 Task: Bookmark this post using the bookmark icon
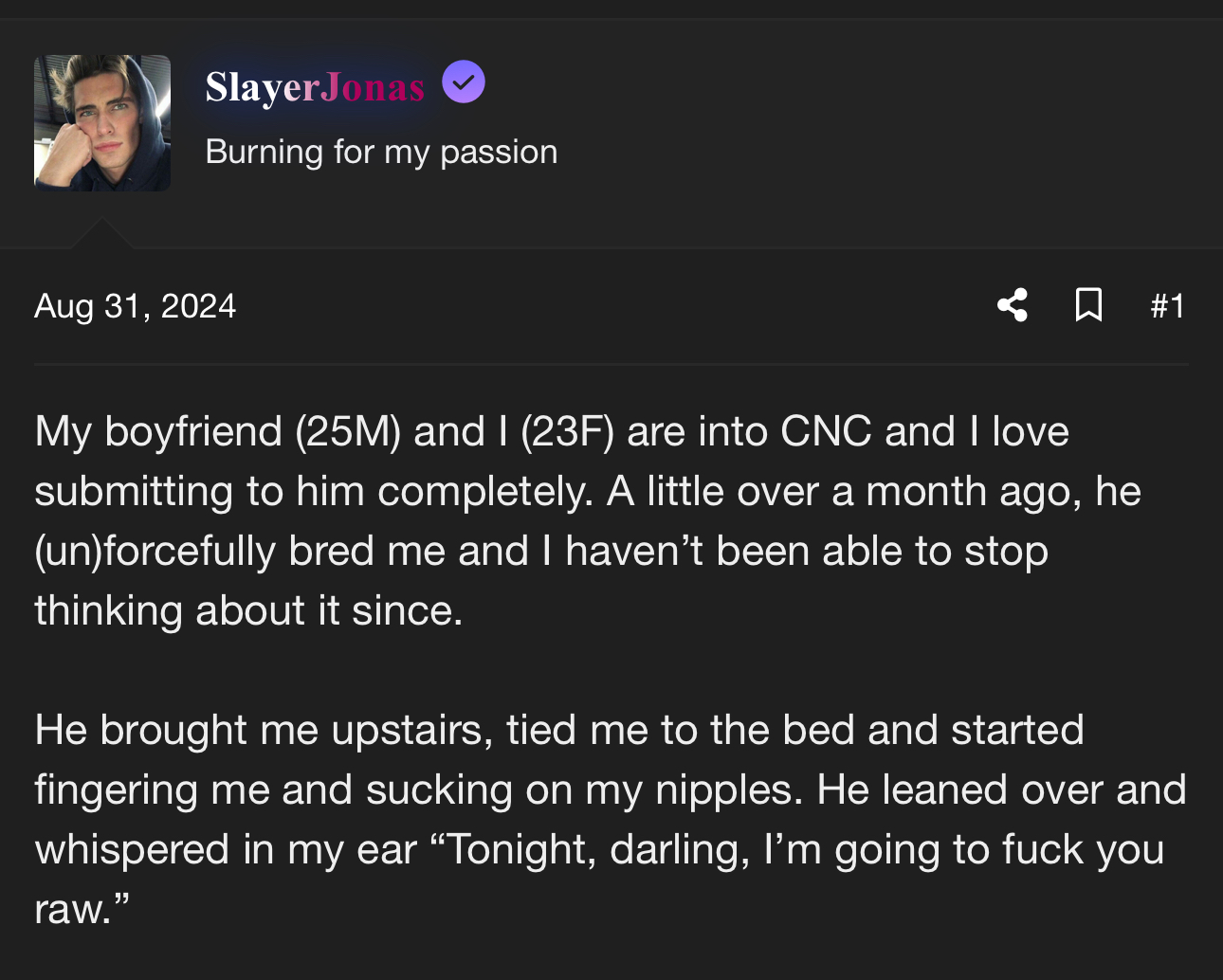click(x=1088, y=305)
